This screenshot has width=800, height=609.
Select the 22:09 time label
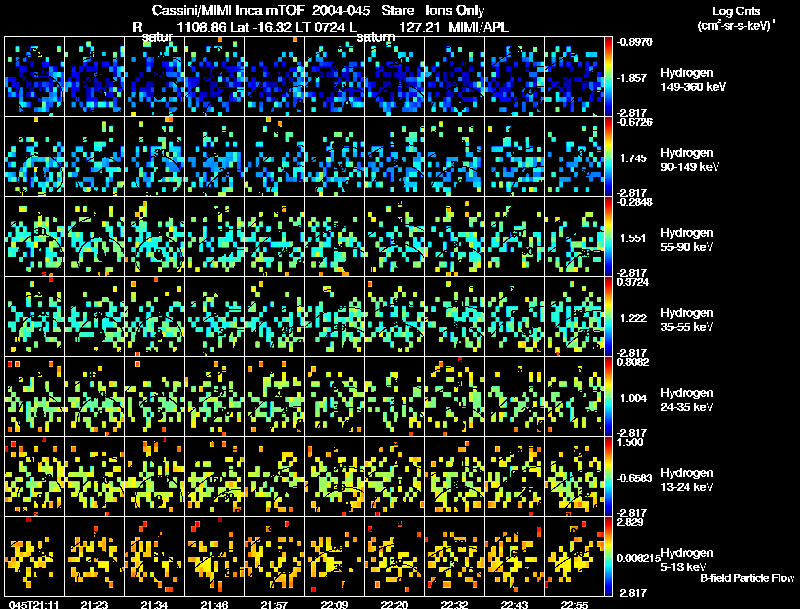tap(334, 604)
